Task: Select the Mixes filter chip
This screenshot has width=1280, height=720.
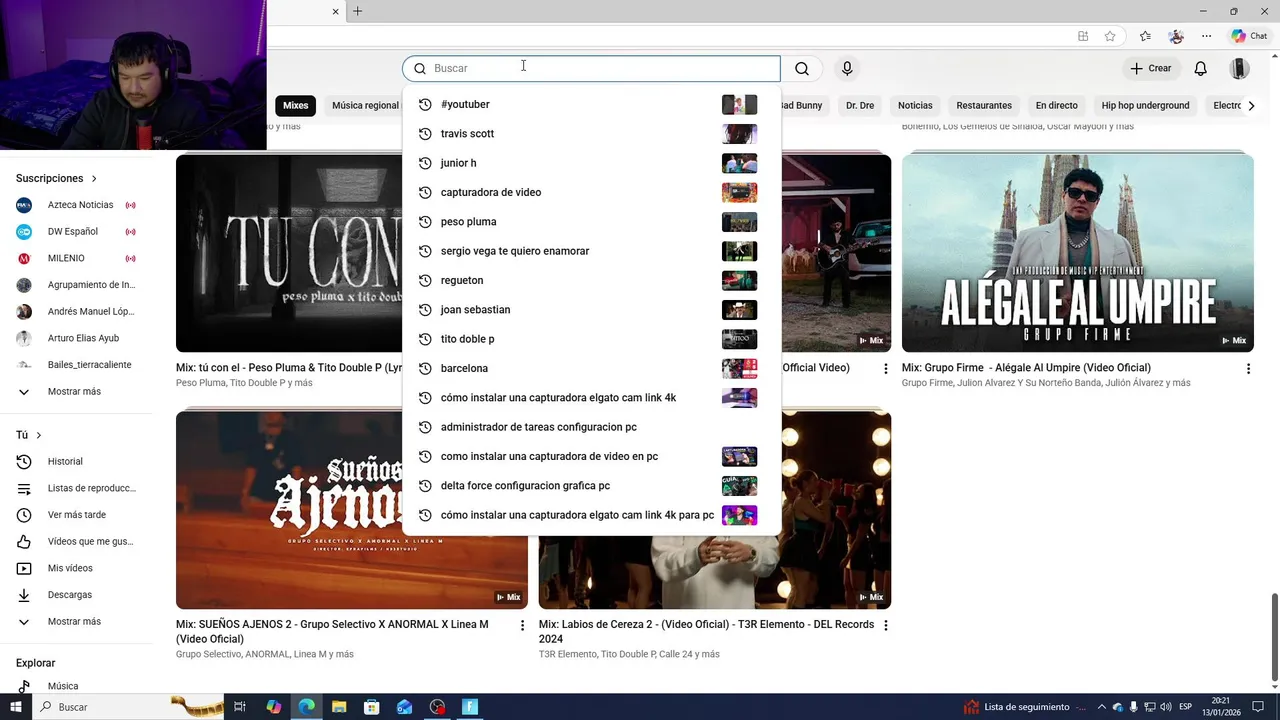Action: click(x=295, y=105)
